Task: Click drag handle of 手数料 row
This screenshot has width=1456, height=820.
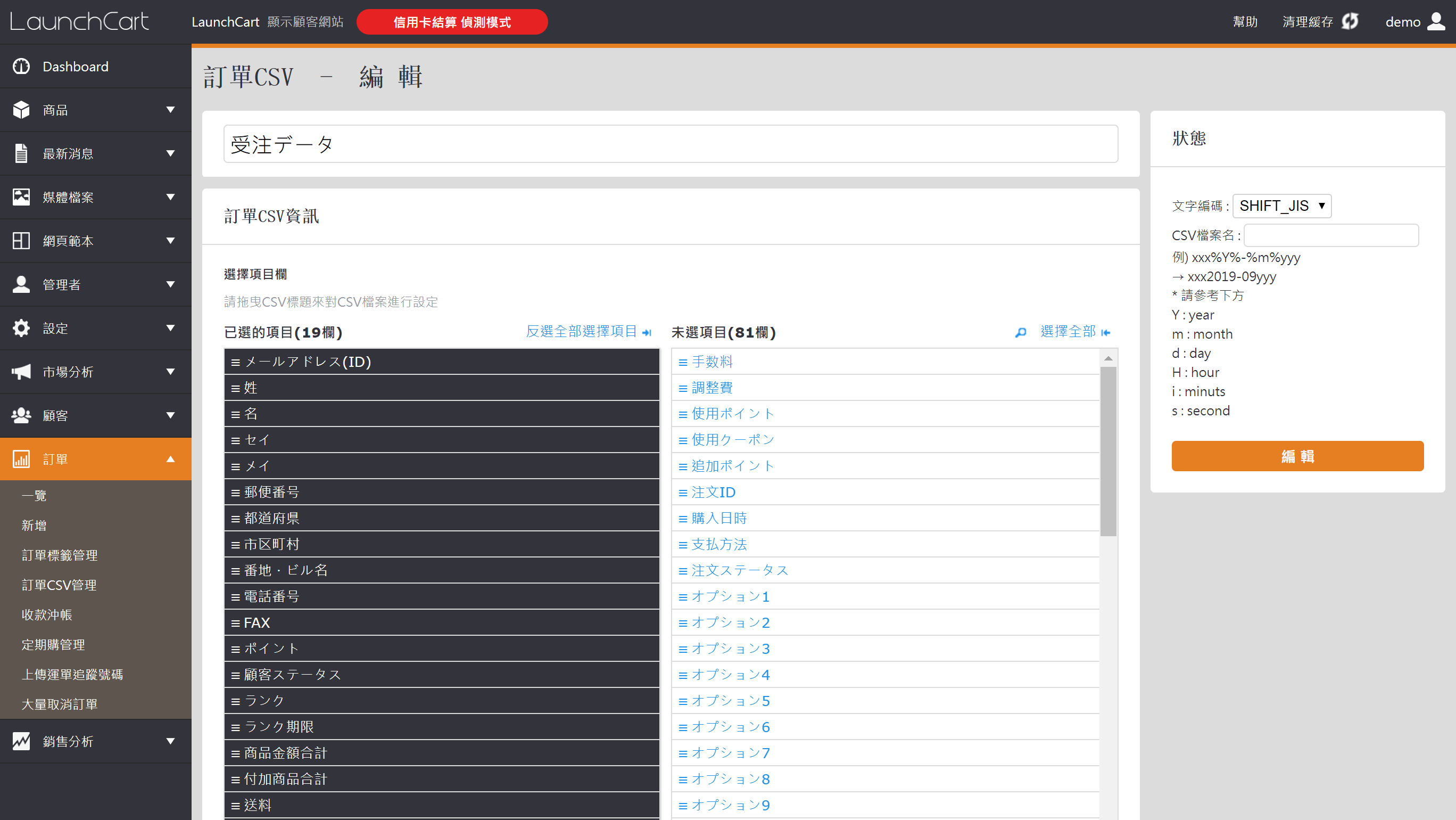Action: click(683, 363)
